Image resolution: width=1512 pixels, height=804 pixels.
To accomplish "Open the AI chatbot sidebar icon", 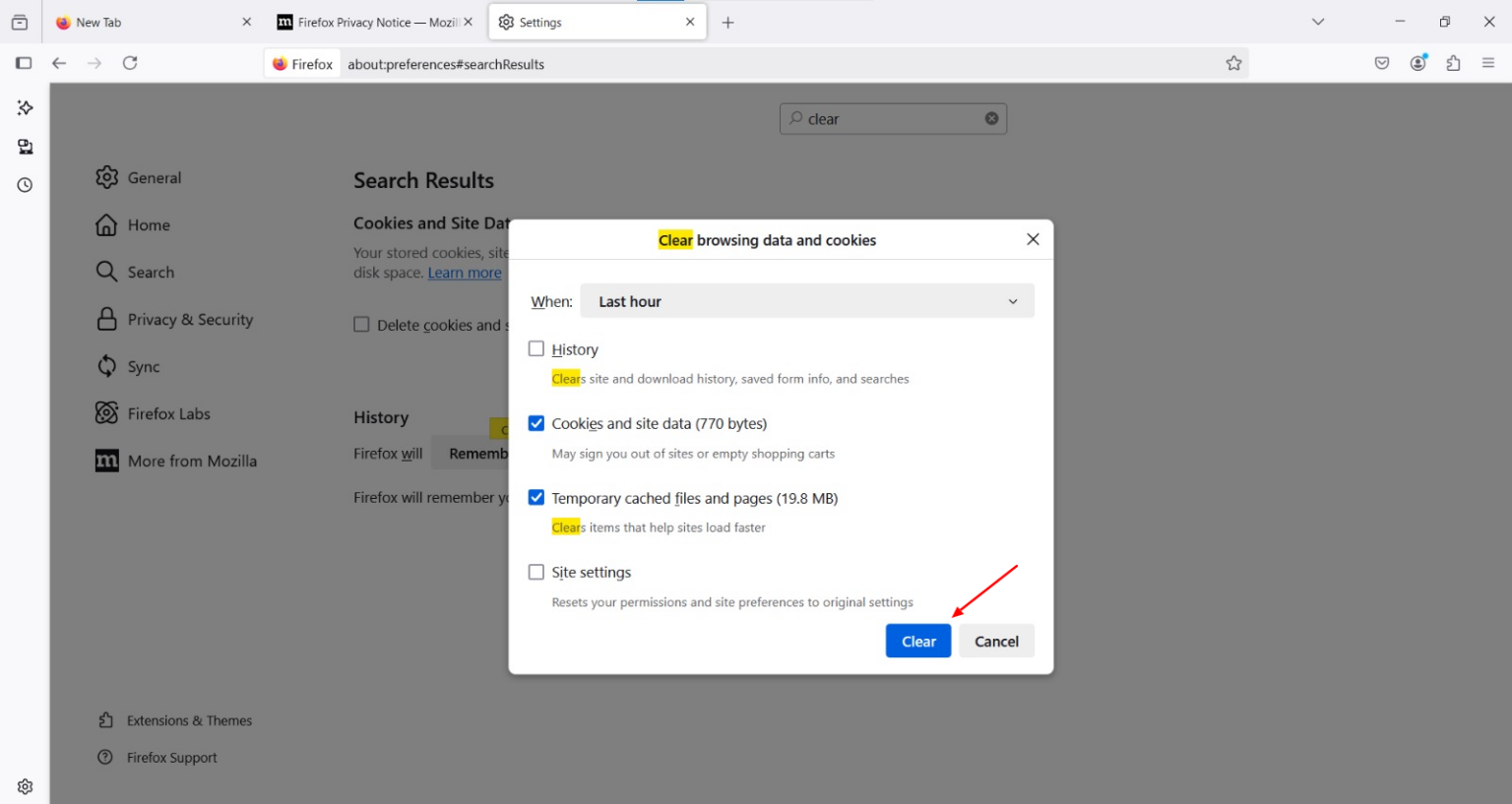I will [25, 108].
